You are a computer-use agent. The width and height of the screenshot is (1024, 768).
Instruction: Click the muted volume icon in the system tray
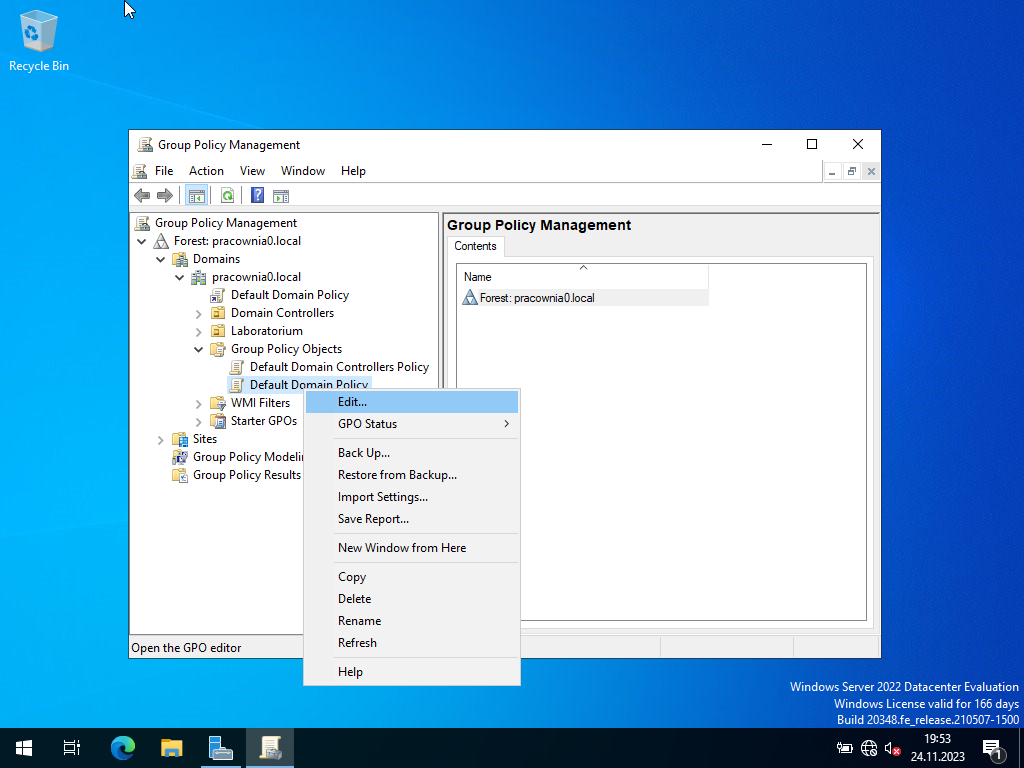pos(893,748)
